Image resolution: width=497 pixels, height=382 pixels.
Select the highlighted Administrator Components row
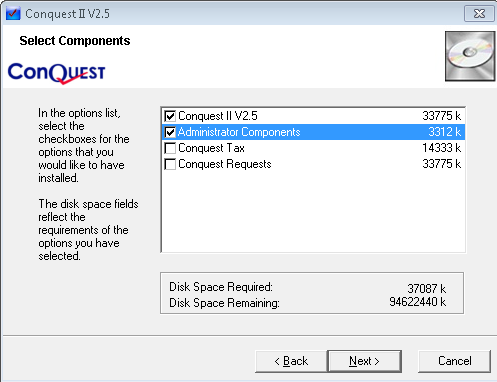coord(313,132)
